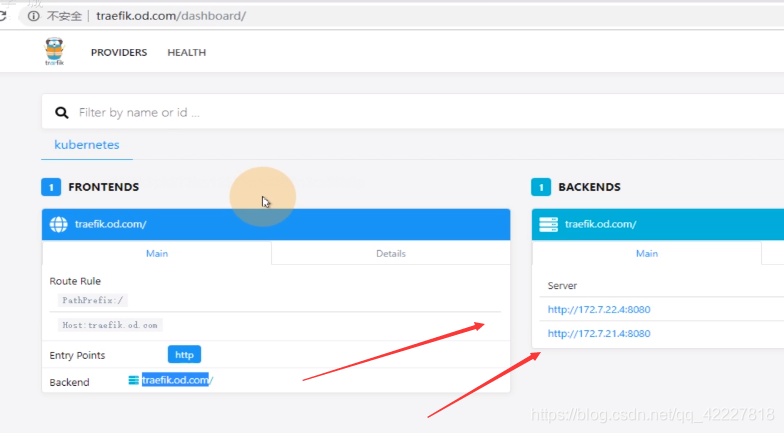Open frontend Main tab
784x433 pixels.
157,254
